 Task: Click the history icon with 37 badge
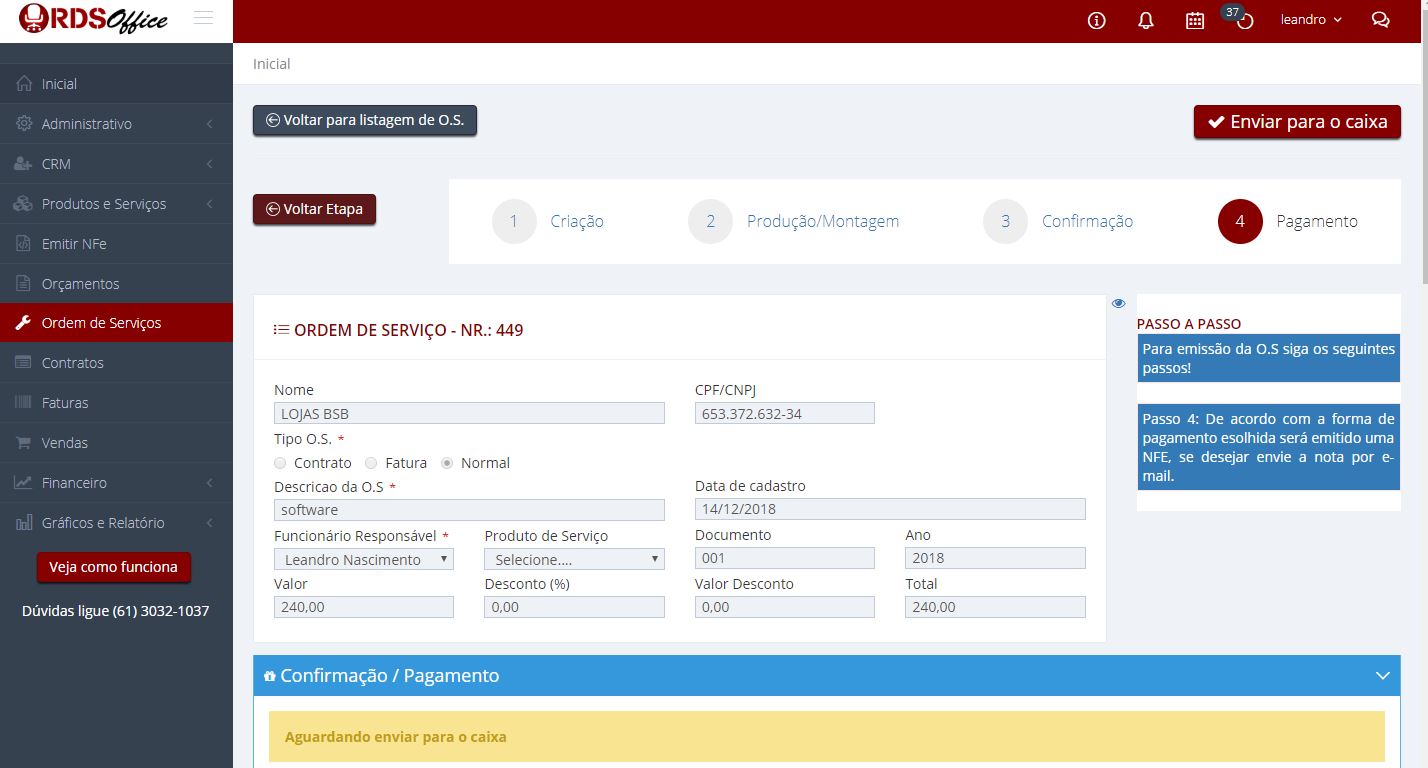coord(1244,20)
